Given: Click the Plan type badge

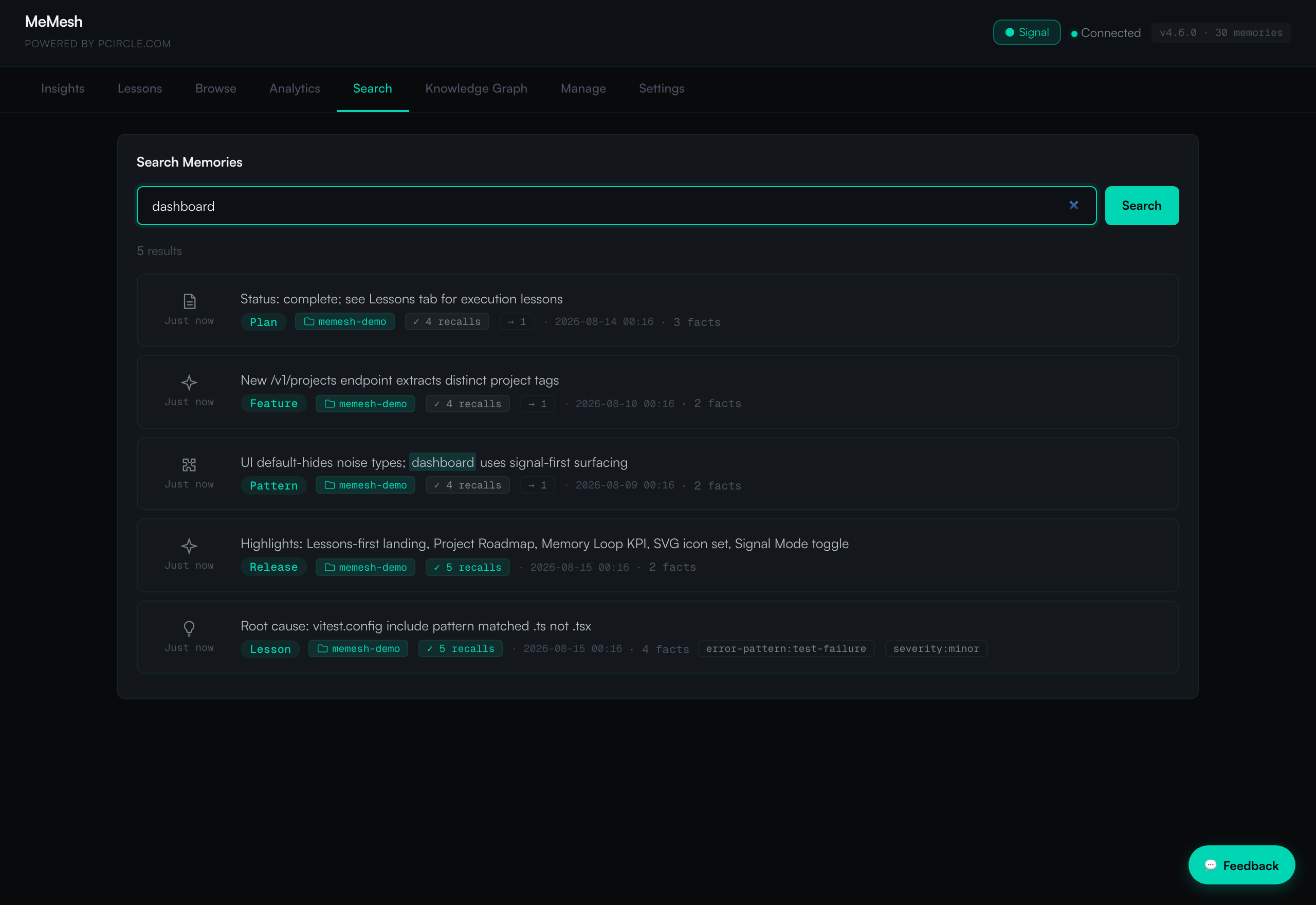Looking at the screenshot, I should pos(264,322).
